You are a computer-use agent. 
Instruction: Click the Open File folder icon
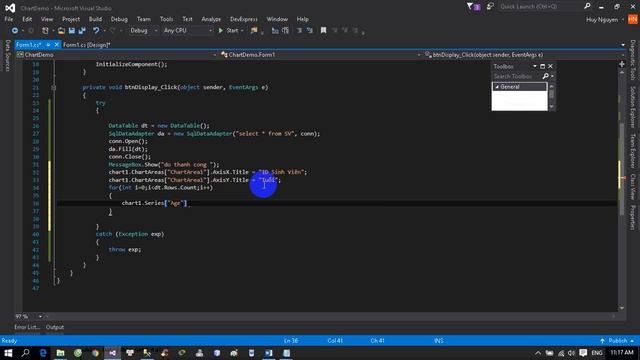coord(61,31)
